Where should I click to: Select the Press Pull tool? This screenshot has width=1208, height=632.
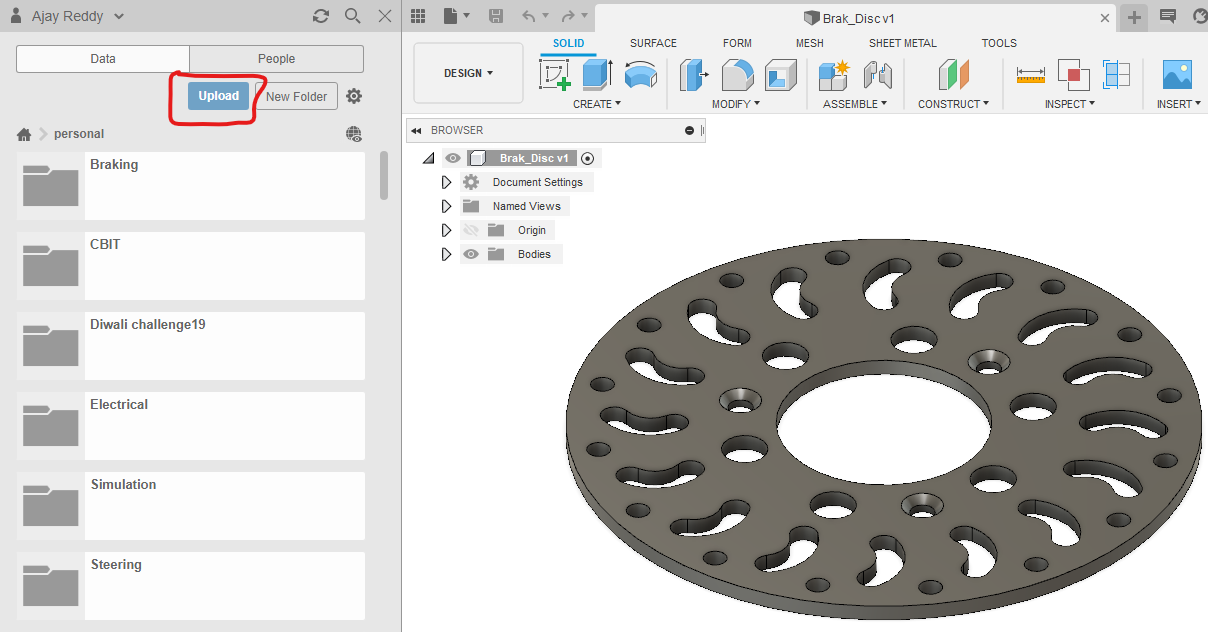694,74
